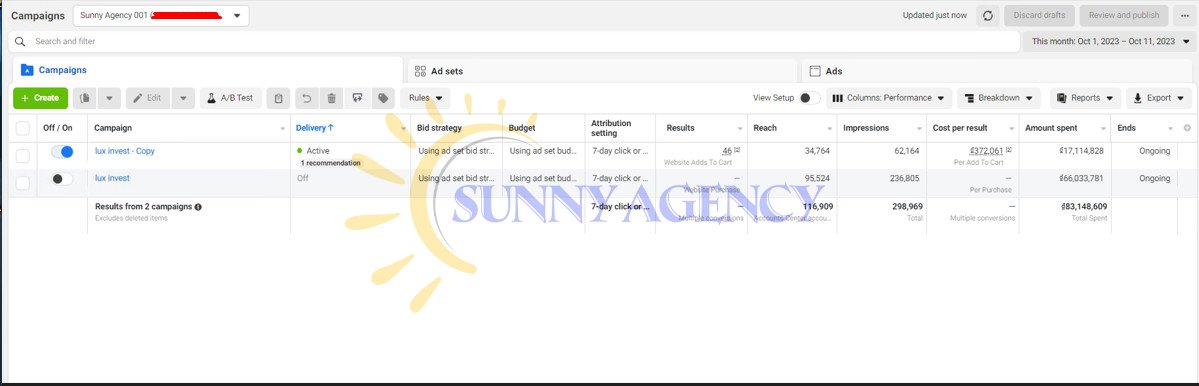Click the Budget column header

coord(522,128)
